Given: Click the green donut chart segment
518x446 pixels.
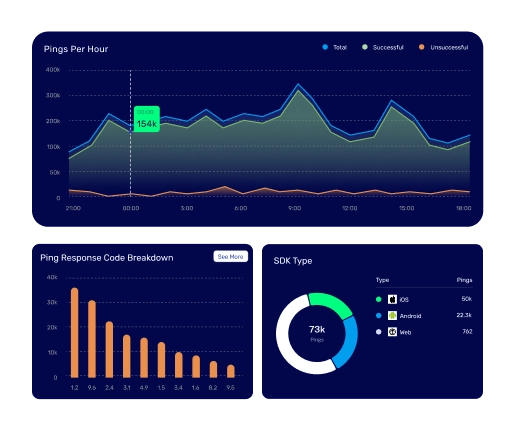Looking at the screenshot, I should click(x=333, y=302).
